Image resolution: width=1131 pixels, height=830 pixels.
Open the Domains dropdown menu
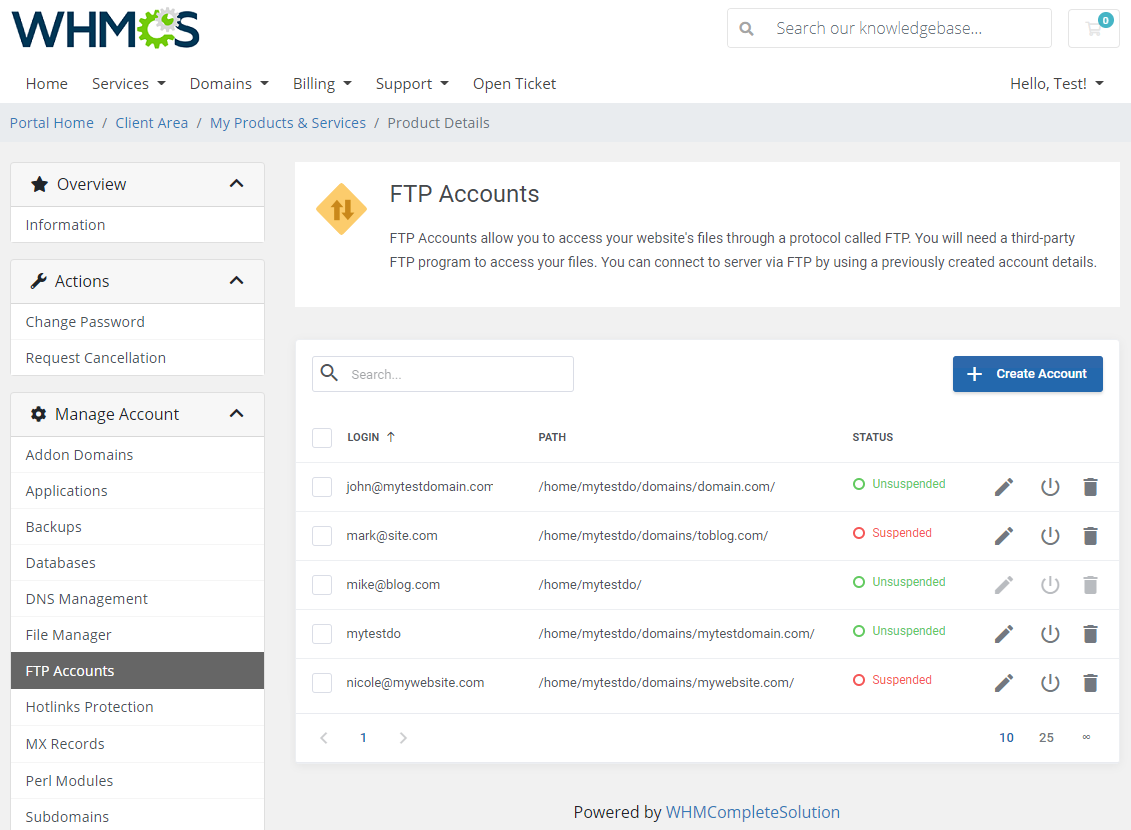[228, 83]
